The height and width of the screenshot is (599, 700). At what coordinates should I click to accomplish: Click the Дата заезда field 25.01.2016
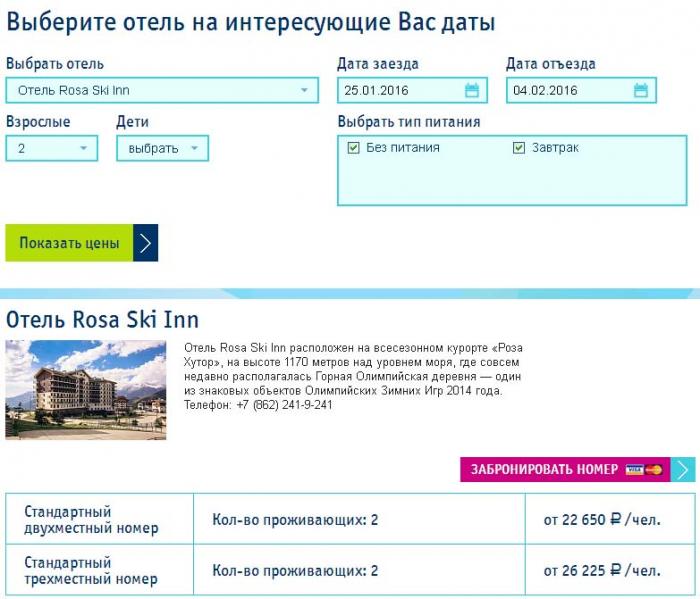point(412,90)
